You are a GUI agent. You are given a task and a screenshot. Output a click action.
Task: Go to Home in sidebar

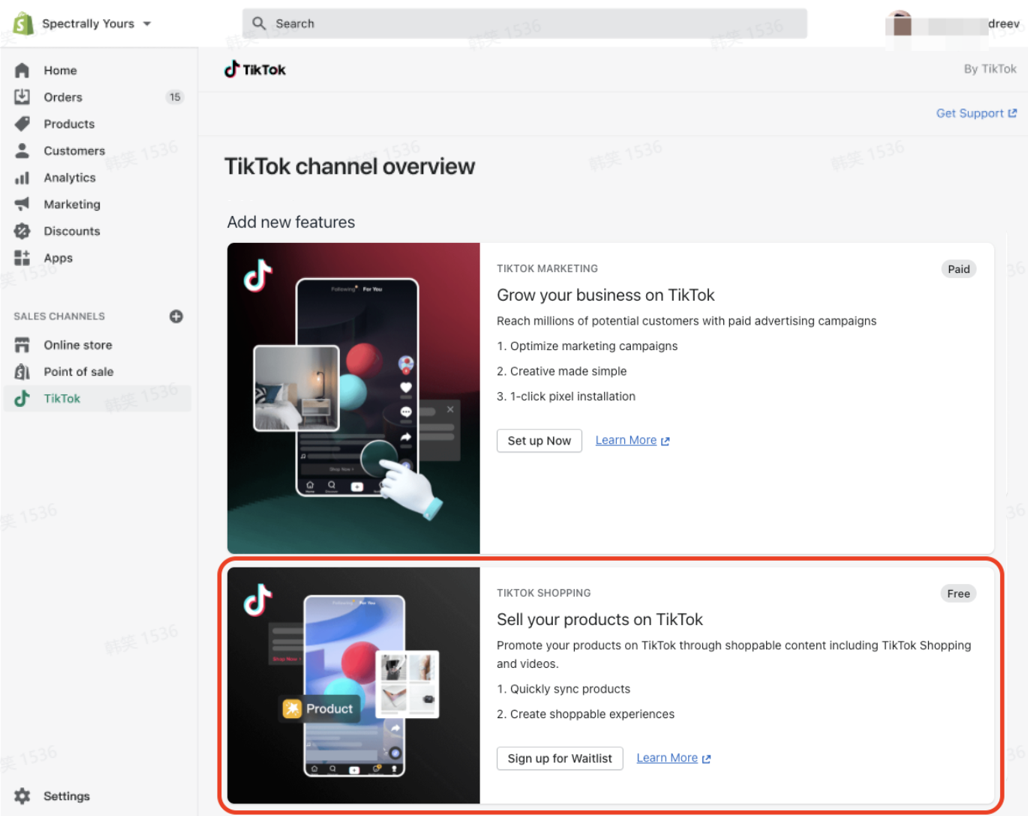pyautogui.click(x=60, y=70)
